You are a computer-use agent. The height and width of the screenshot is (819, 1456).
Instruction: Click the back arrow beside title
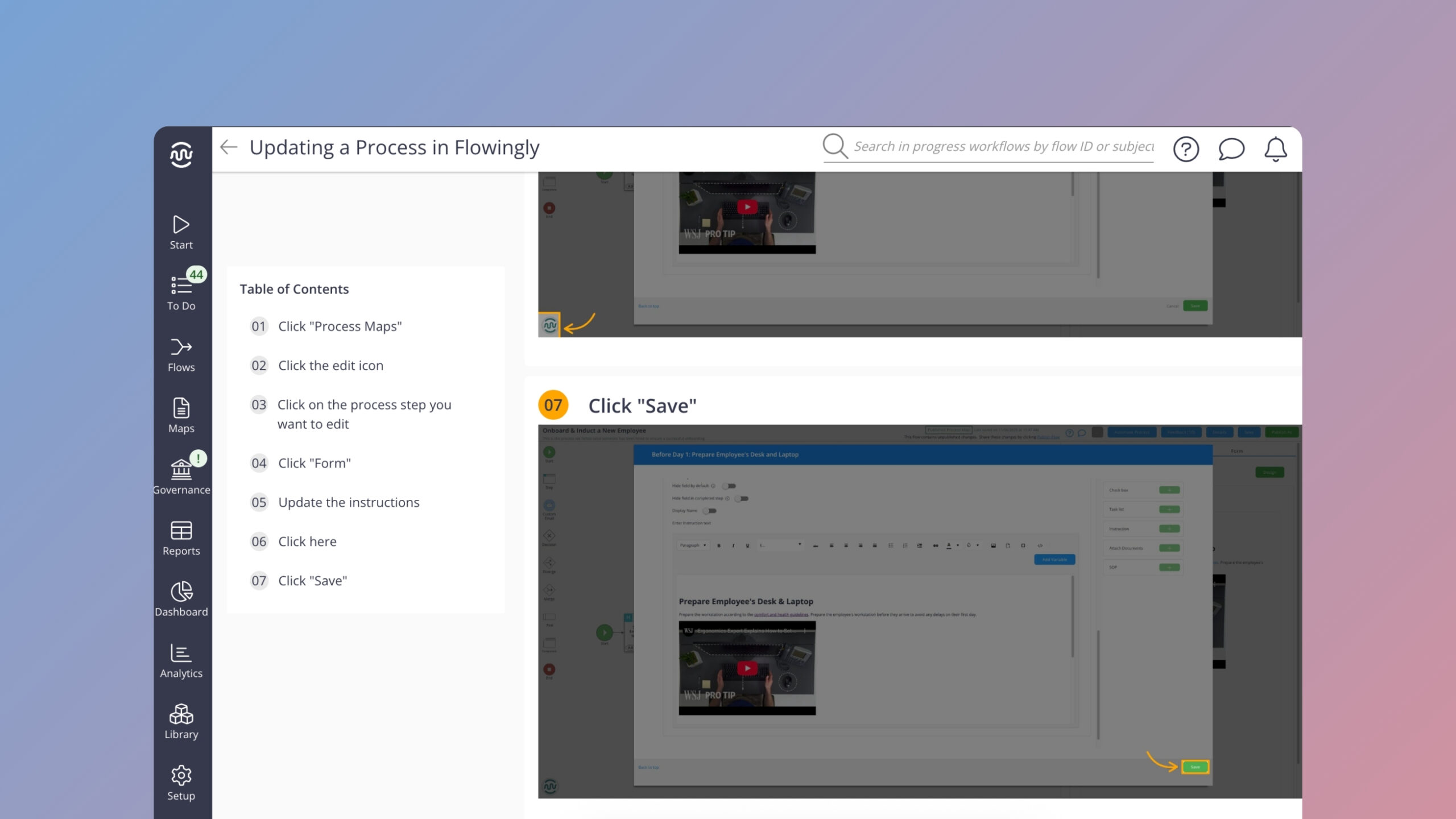[x=229, y=147]
